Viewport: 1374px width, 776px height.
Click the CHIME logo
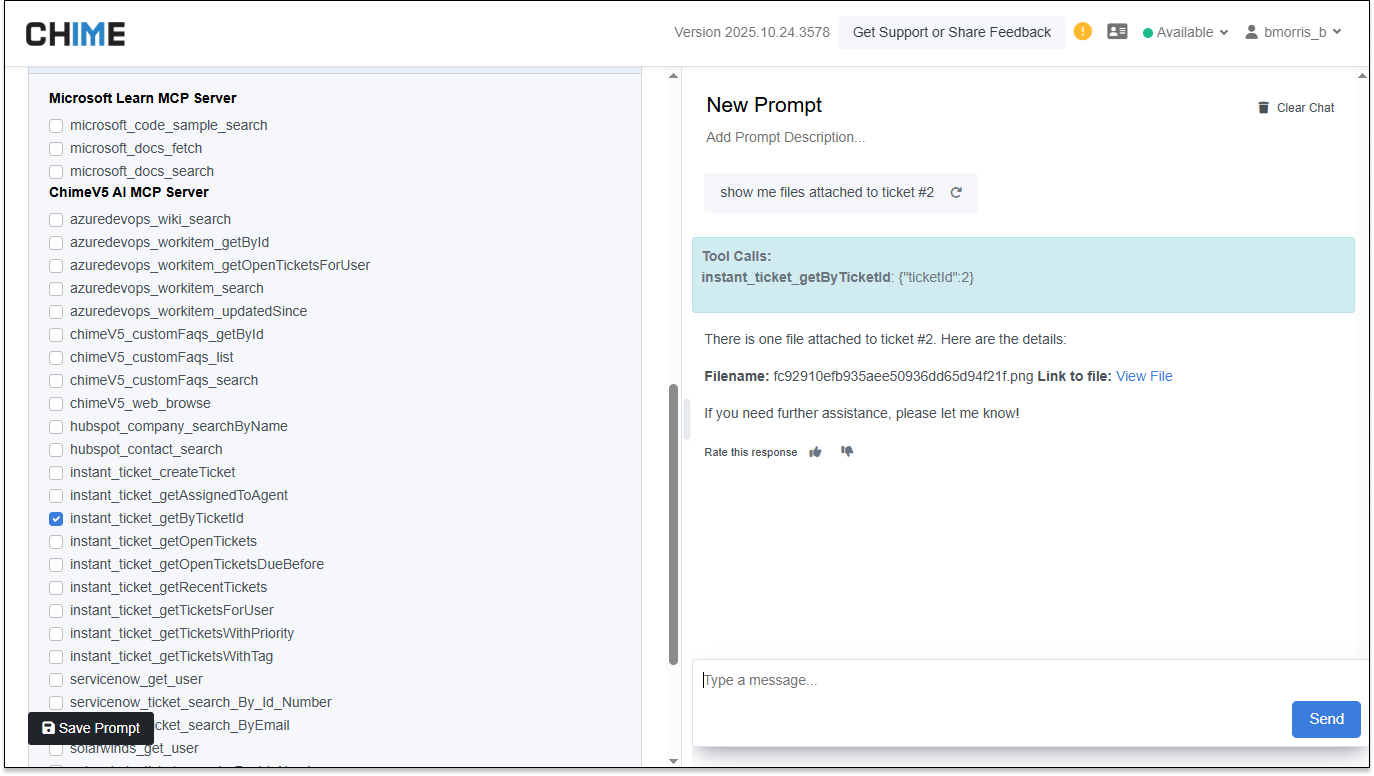[x=76, y=34]
